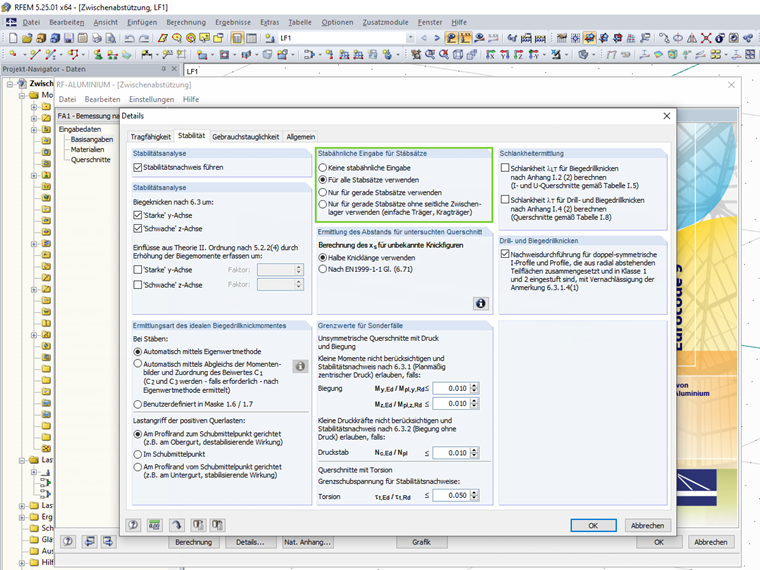
Task: Open the Tragfähigkeit tab
Action: pos(150,137)
